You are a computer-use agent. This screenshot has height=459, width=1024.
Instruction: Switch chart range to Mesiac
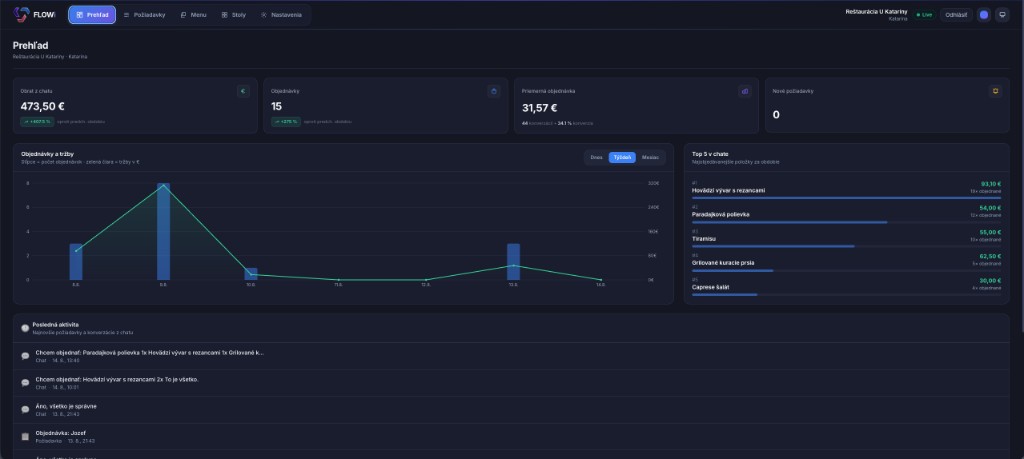(650, 157)
